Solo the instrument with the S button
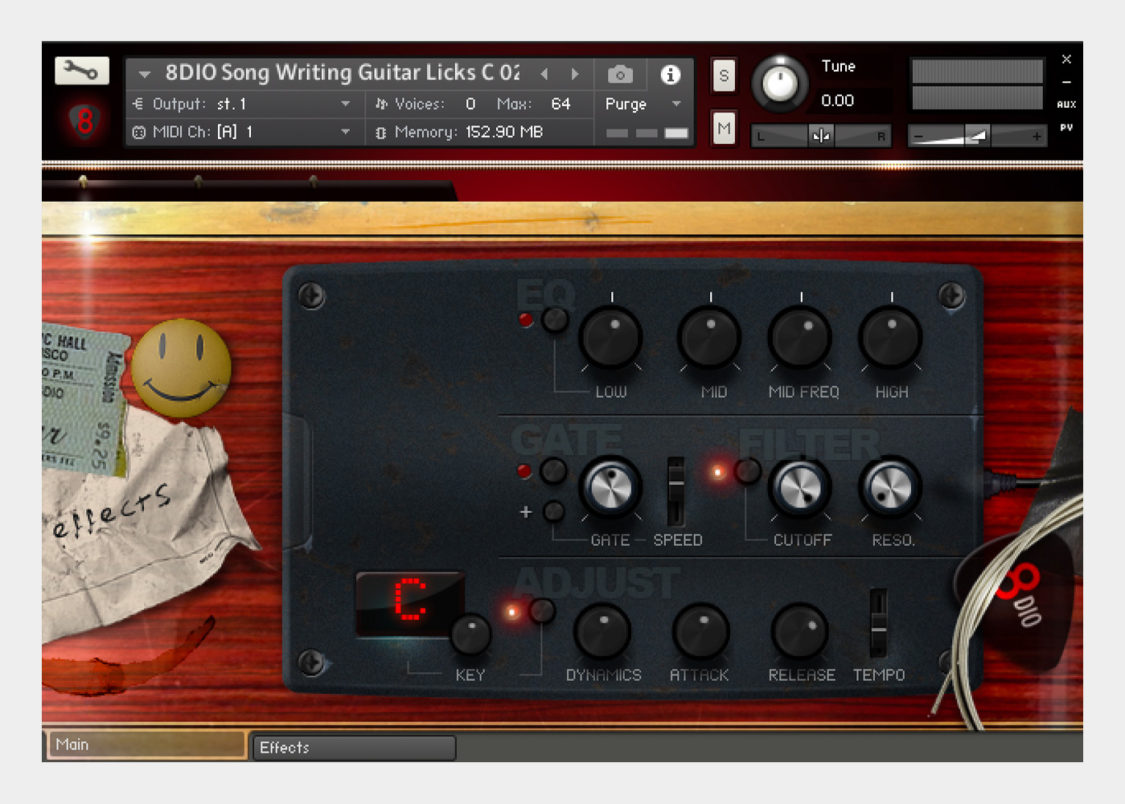 click(x=722, y=75)
